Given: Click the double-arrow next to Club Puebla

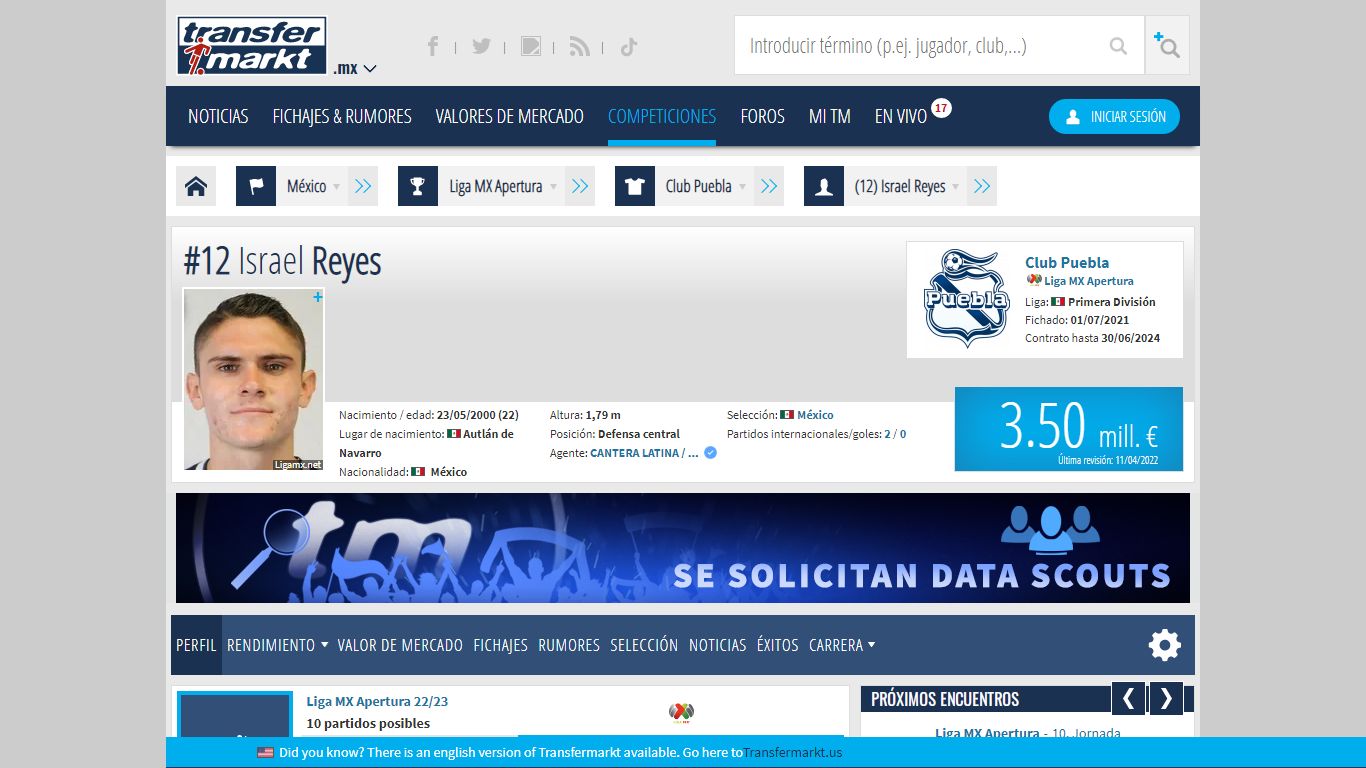Looking at the screenshot, I should [x=769, y=186].
